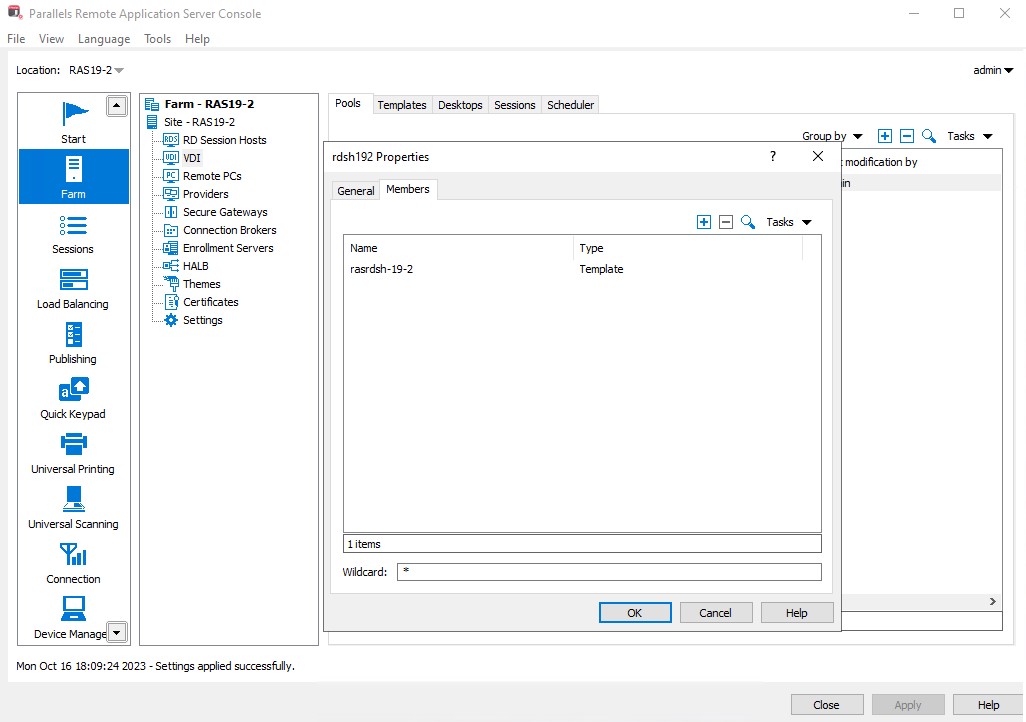Screen dimensions: 1026x722
Task: Open Certificates tree node
Action: click(x=202, y=302)
